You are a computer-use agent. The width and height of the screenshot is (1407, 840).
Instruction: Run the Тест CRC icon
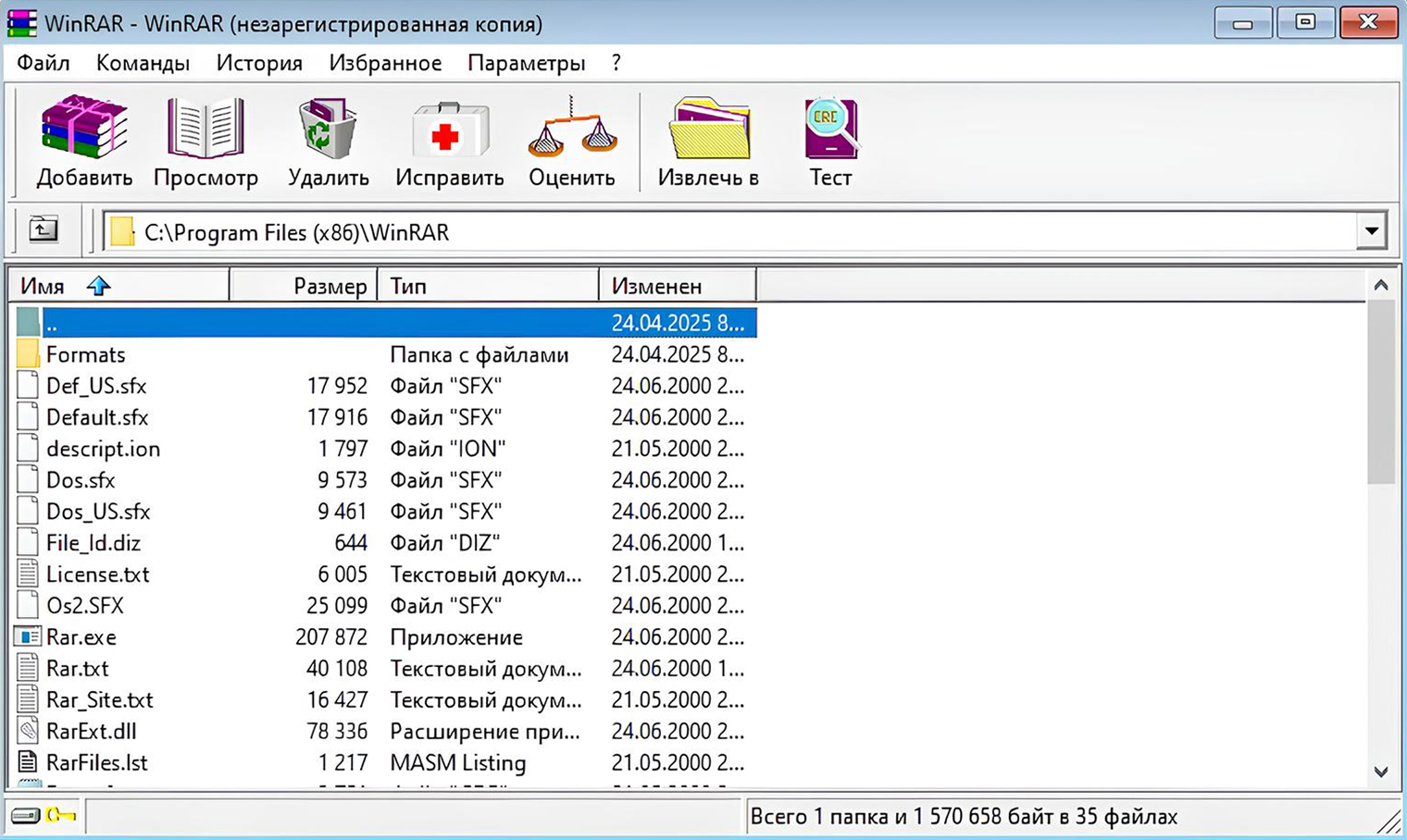click(x=830, y=128)
